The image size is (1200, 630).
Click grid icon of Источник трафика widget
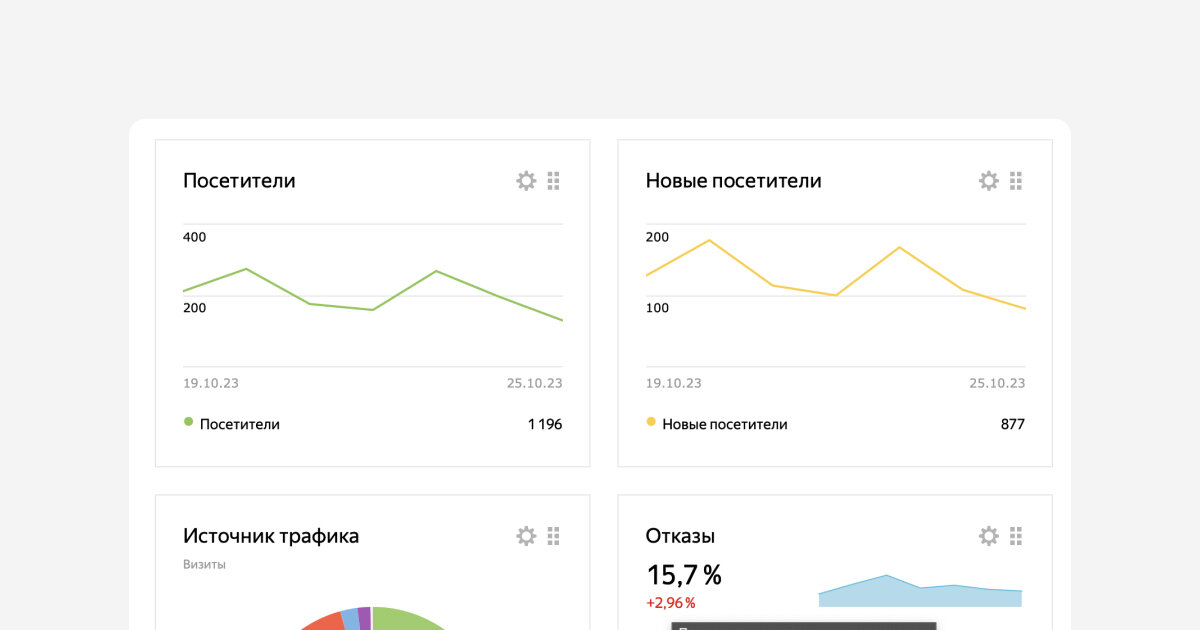coord(554,536)
